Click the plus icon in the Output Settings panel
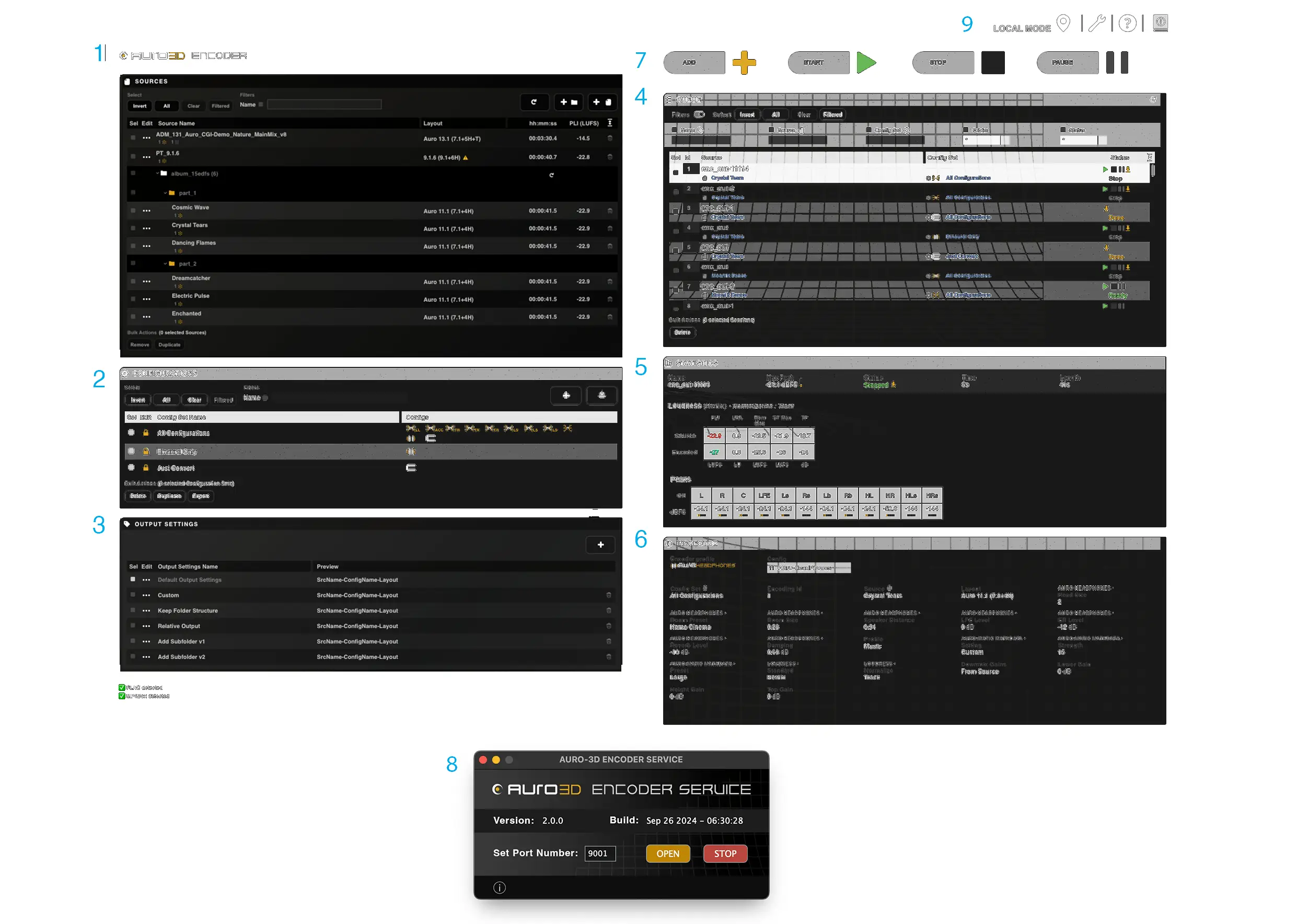 click(601, 545)
